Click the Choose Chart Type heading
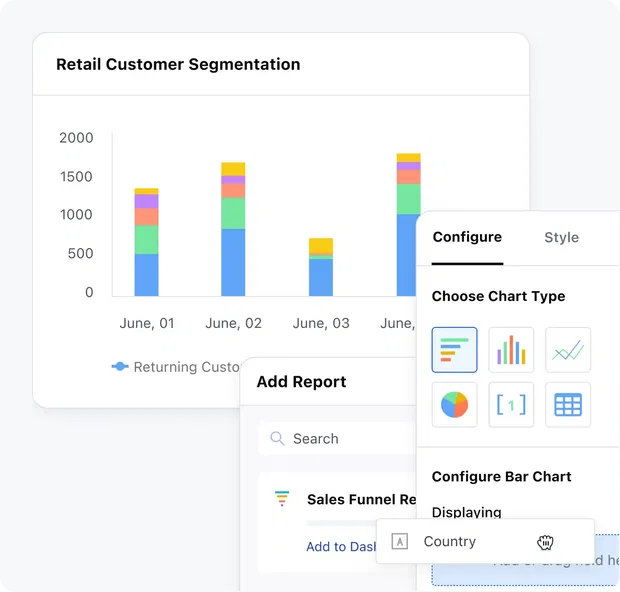The image size is (620, 592). point(498,296)
